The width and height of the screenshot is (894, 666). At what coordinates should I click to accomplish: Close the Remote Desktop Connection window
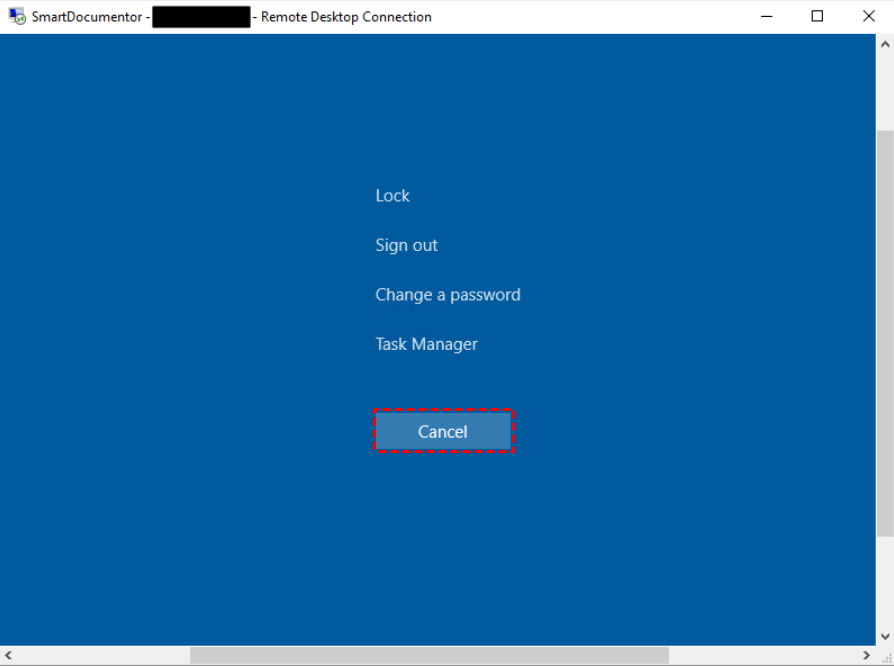[866, 16]
